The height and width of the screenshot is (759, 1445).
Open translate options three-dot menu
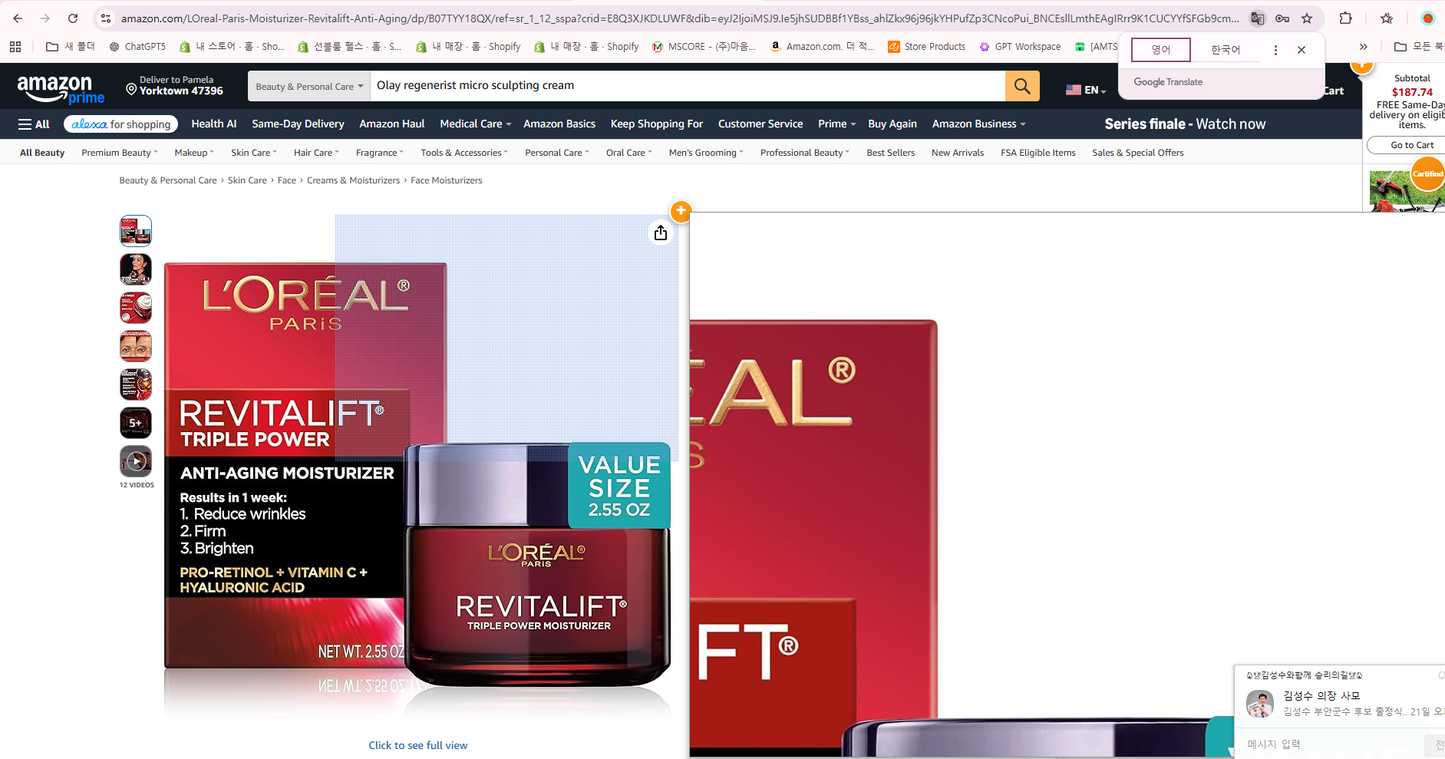(x=1275, y=50)
